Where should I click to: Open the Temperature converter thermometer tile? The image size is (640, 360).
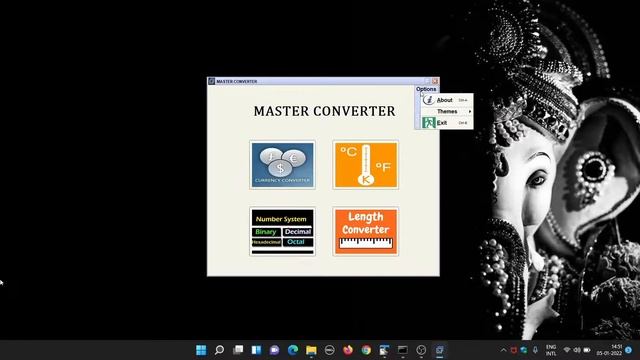[x=366, y=165]
